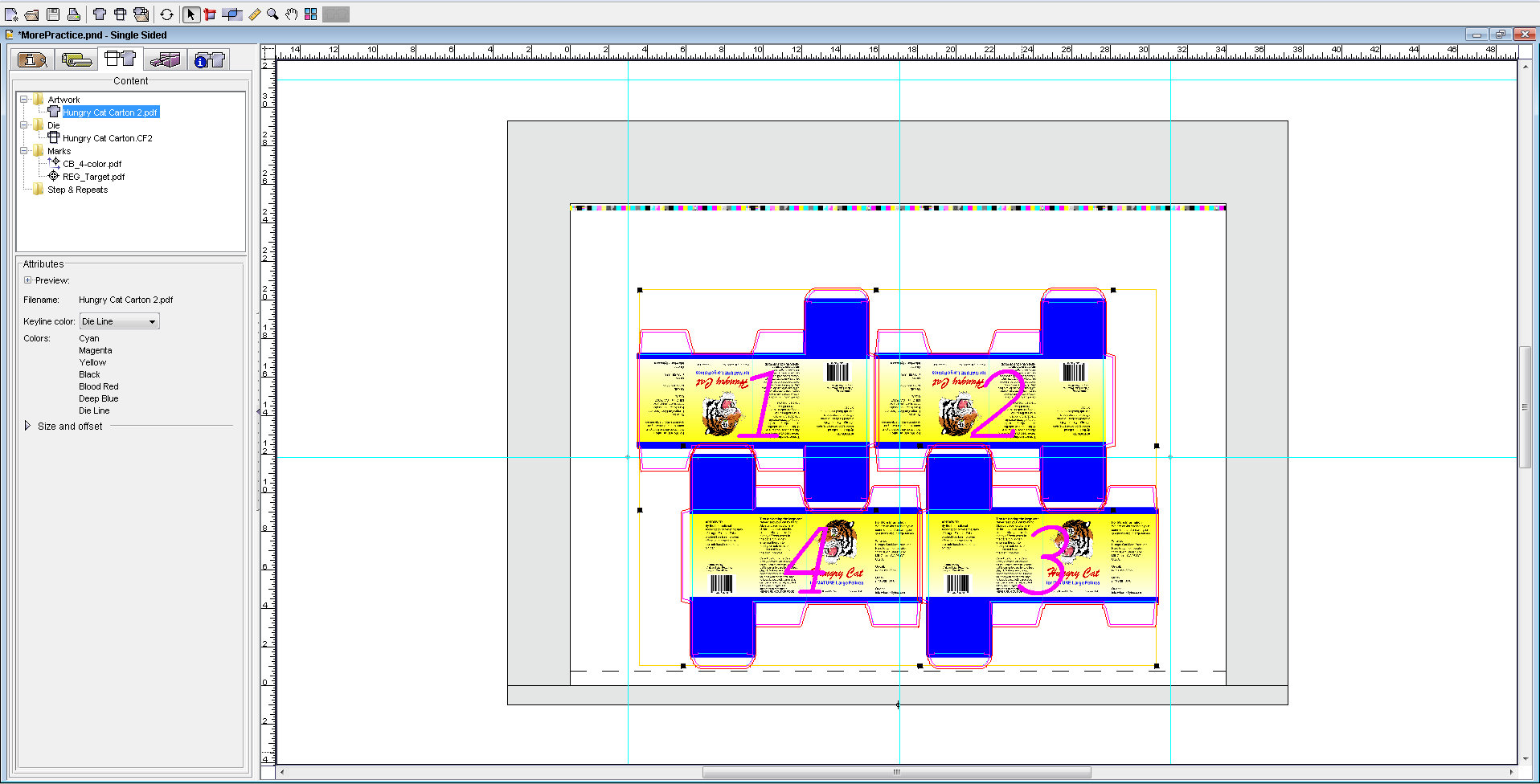Click the Artwork folder icon in the tree
The width and height of the screenshot is (1540, 784).
39,100
